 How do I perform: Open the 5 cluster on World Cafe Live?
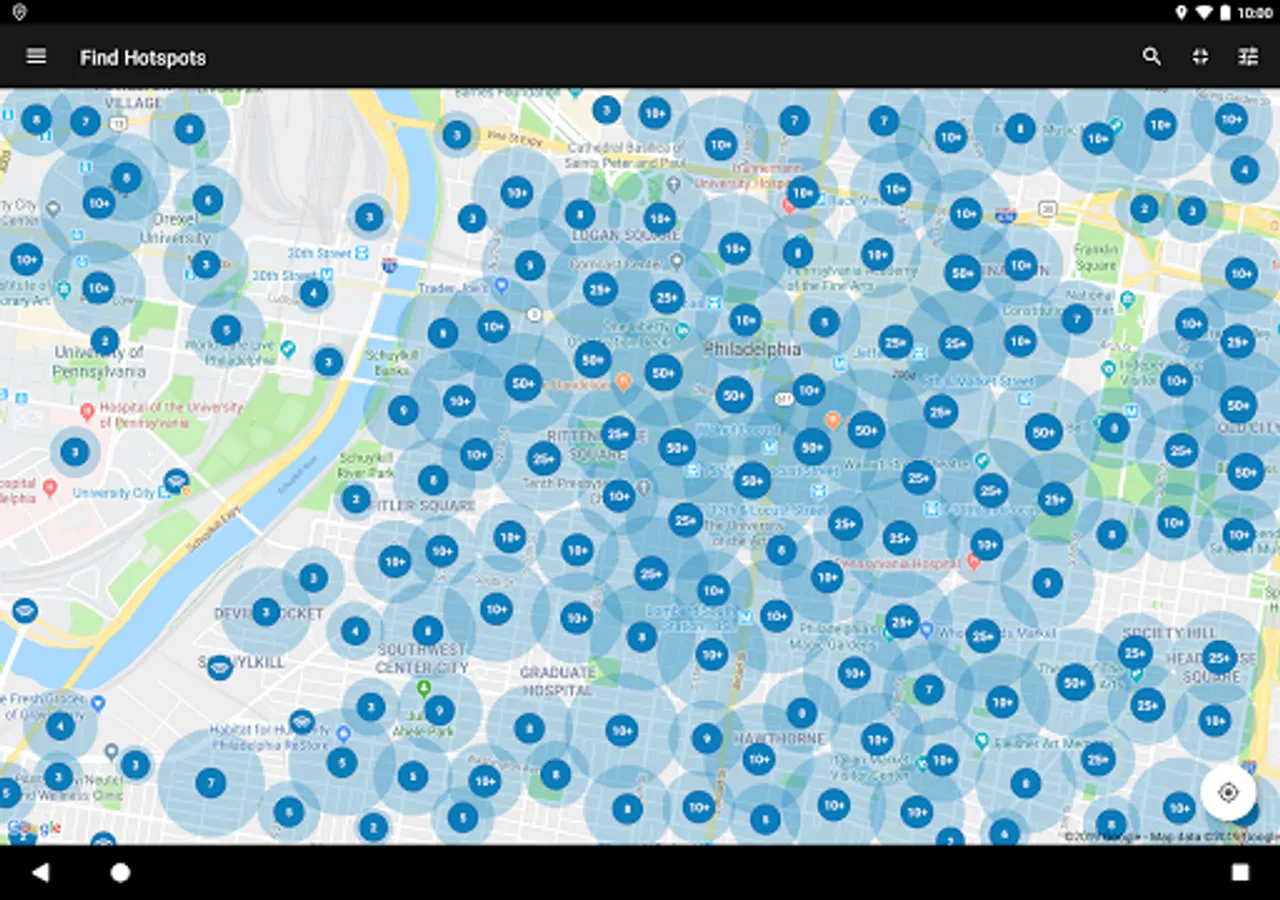226,330
